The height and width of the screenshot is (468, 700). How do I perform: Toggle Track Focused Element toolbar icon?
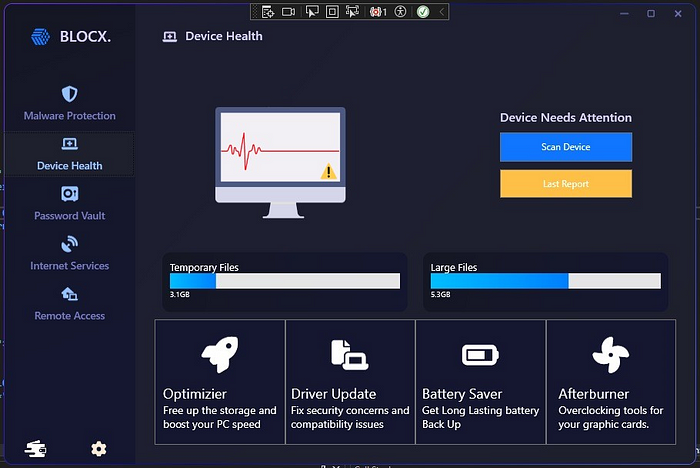point(352,12)
